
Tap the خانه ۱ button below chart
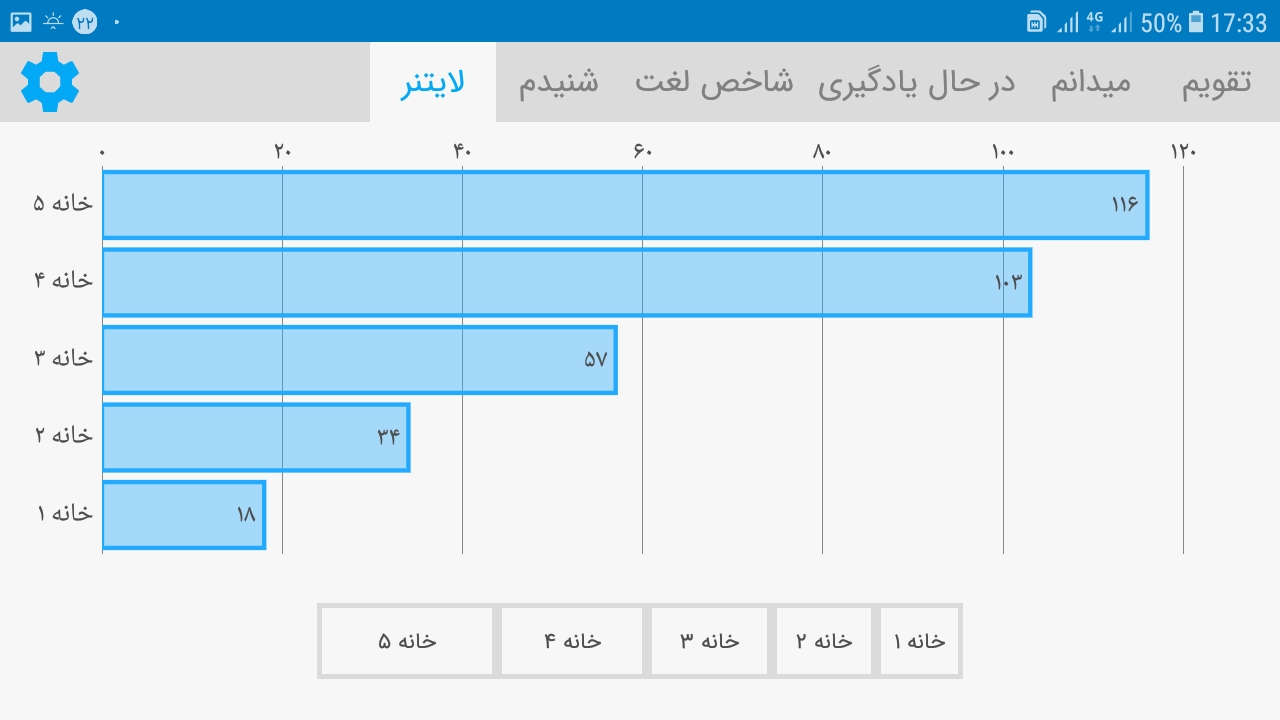tap(919, 641)
